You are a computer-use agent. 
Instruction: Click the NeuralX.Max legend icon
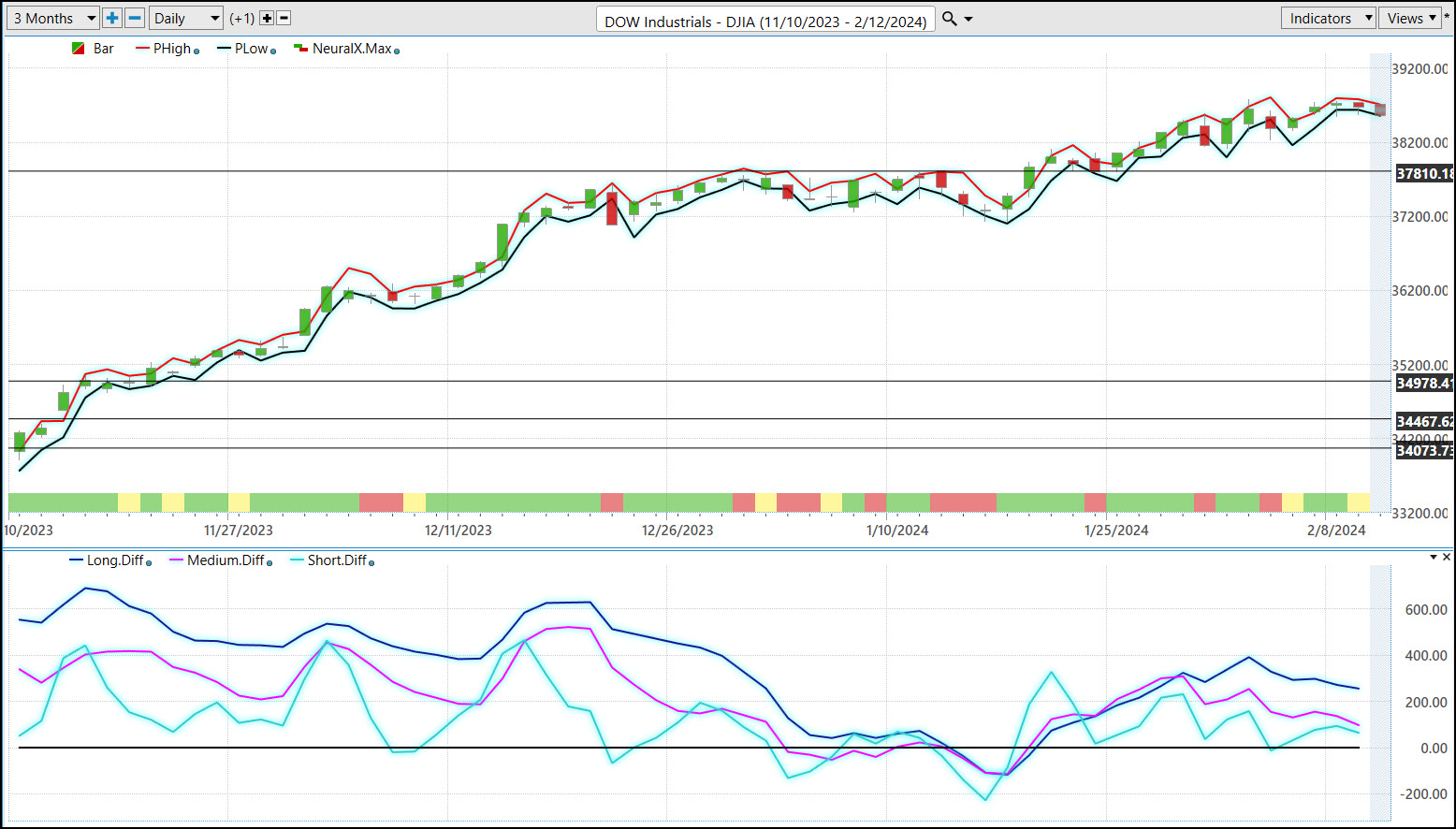pyautogui.click(x=300, y=49)
